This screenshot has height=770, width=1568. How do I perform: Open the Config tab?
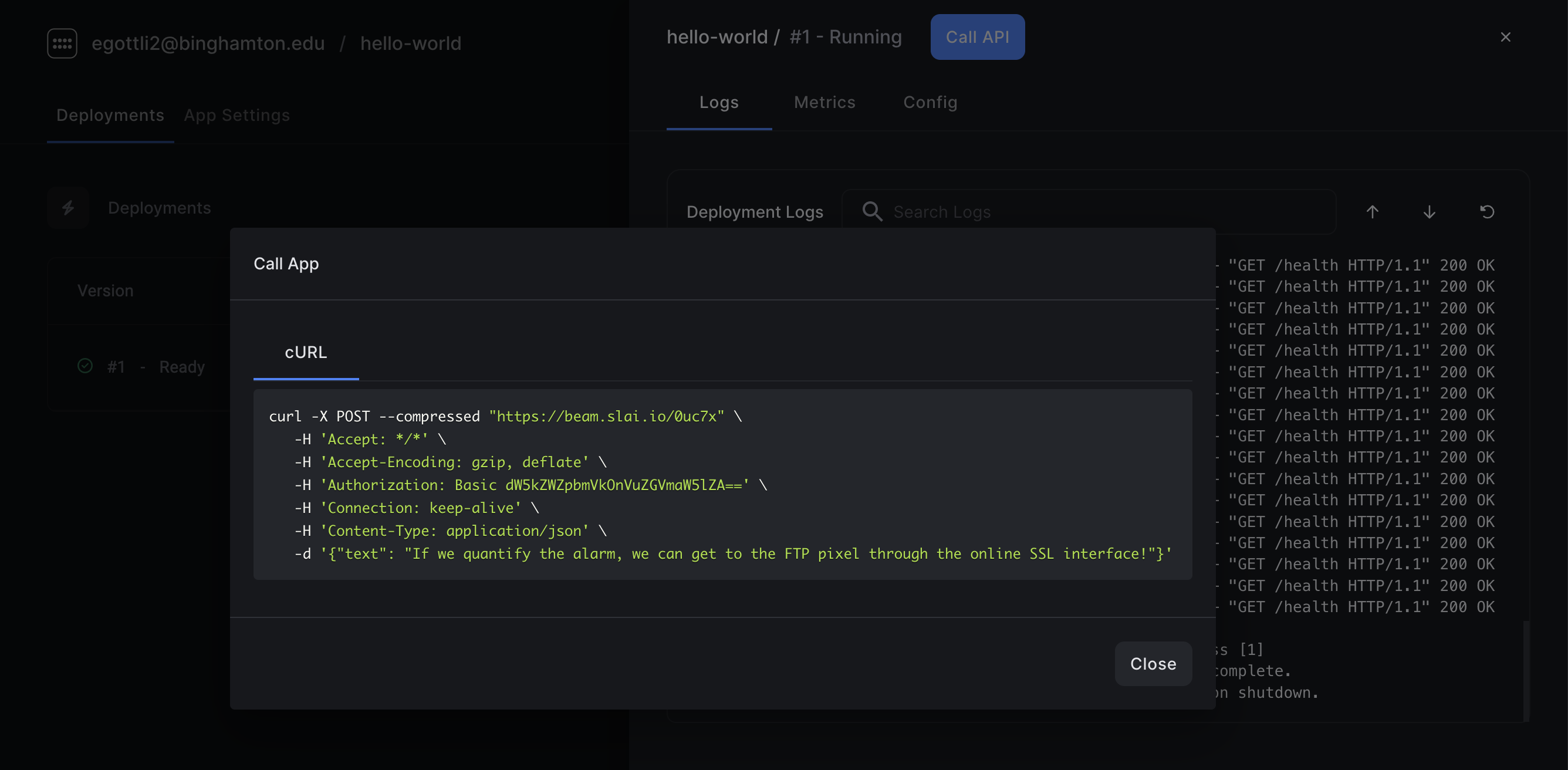pyautogui.click(x=930, y=102)
